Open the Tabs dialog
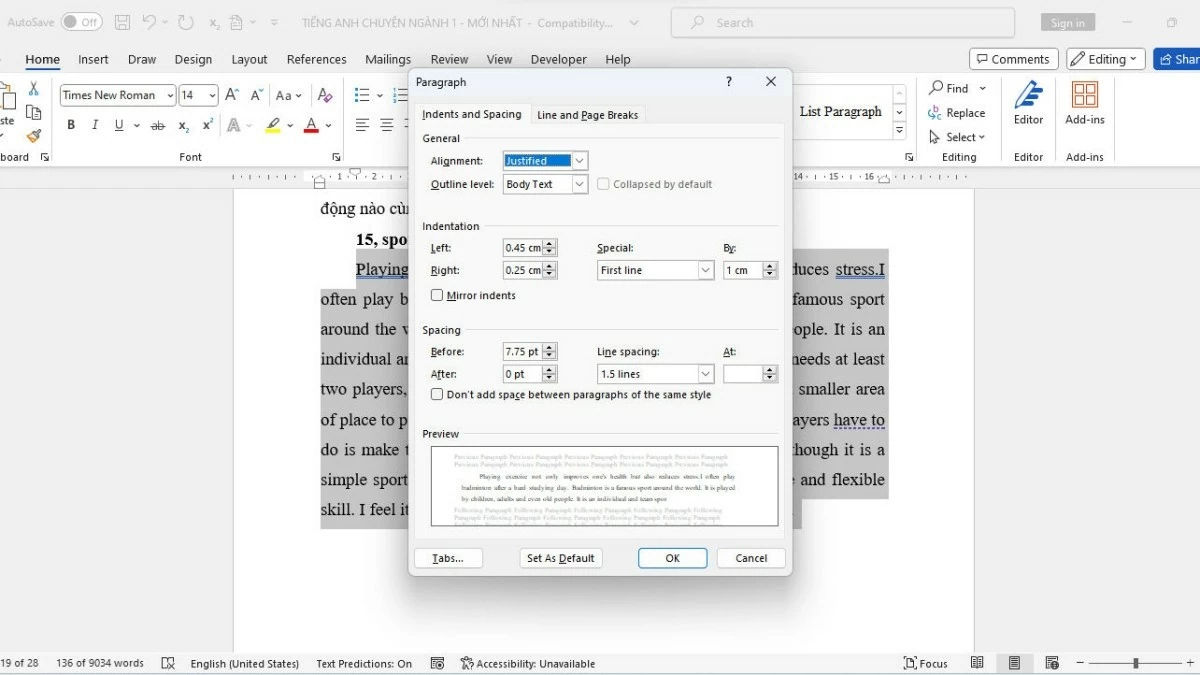 448,557
